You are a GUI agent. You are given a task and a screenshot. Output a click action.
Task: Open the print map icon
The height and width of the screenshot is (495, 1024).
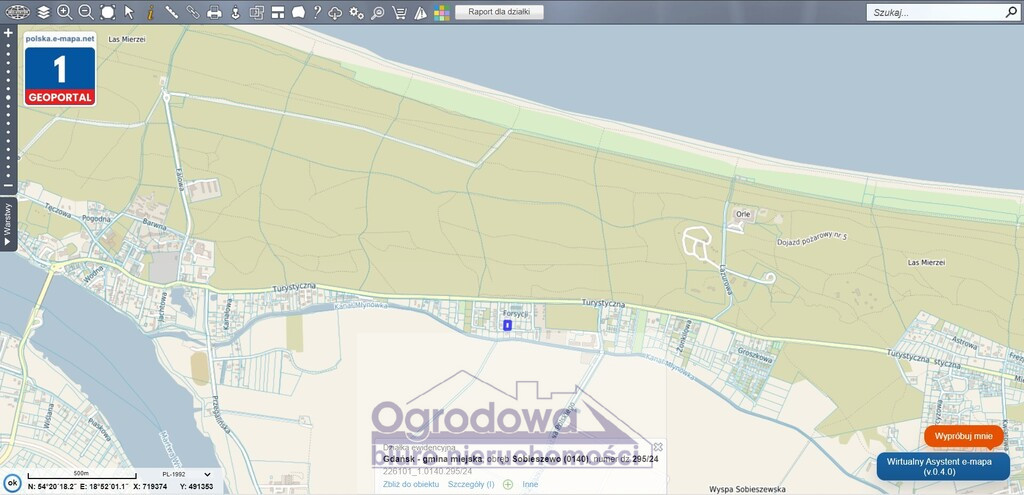(214, 12)
